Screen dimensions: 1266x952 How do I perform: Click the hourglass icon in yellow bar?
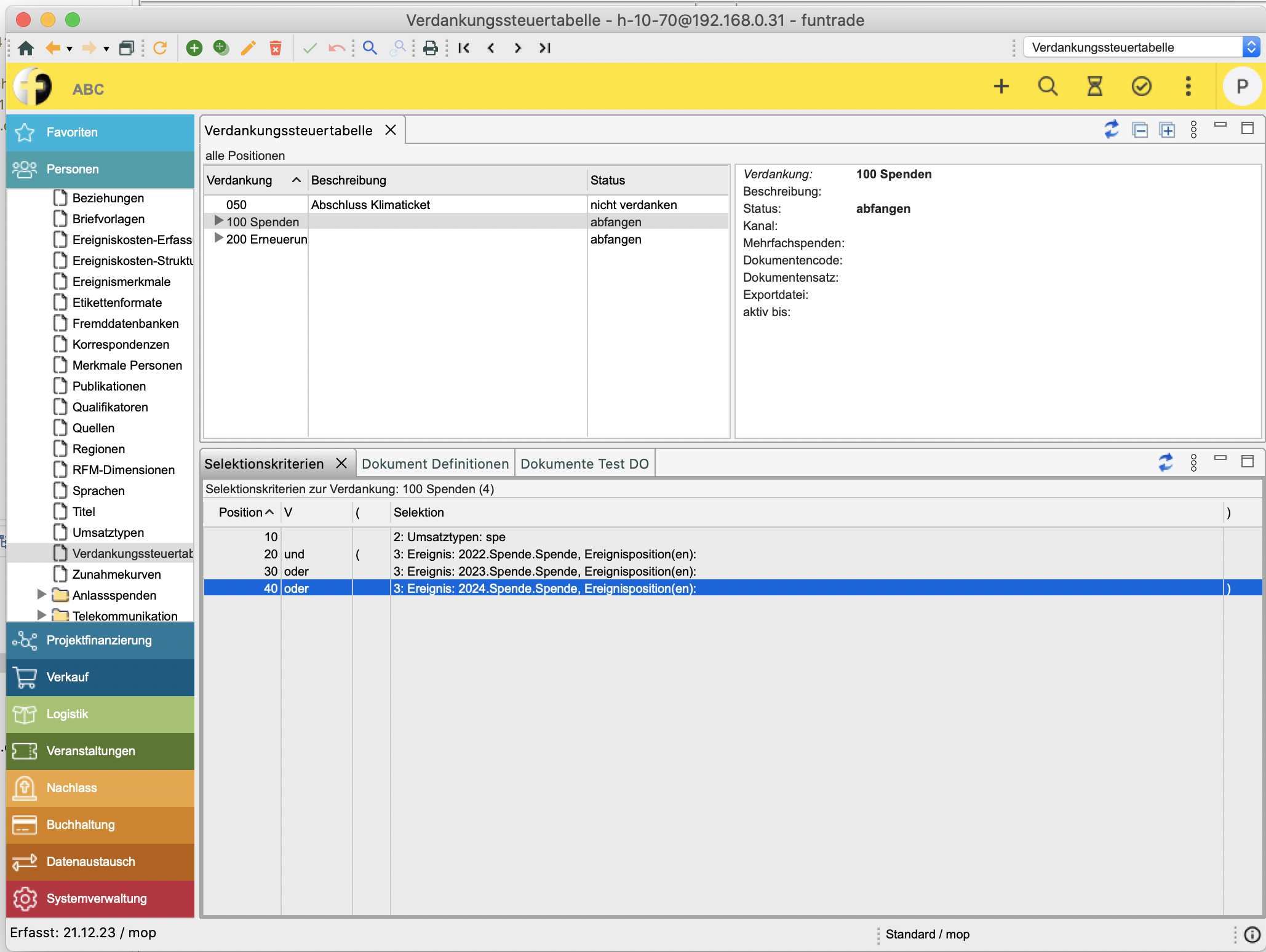tap(1094, 87)
